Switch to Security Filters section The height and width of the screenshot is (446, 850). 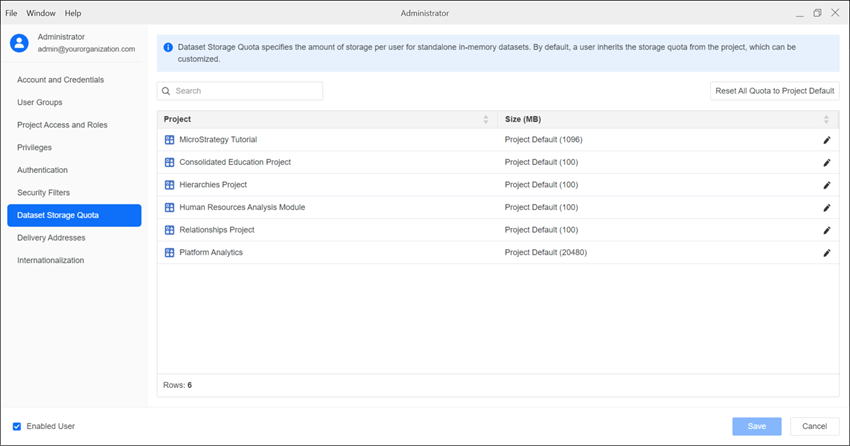[x=44, y=192]
